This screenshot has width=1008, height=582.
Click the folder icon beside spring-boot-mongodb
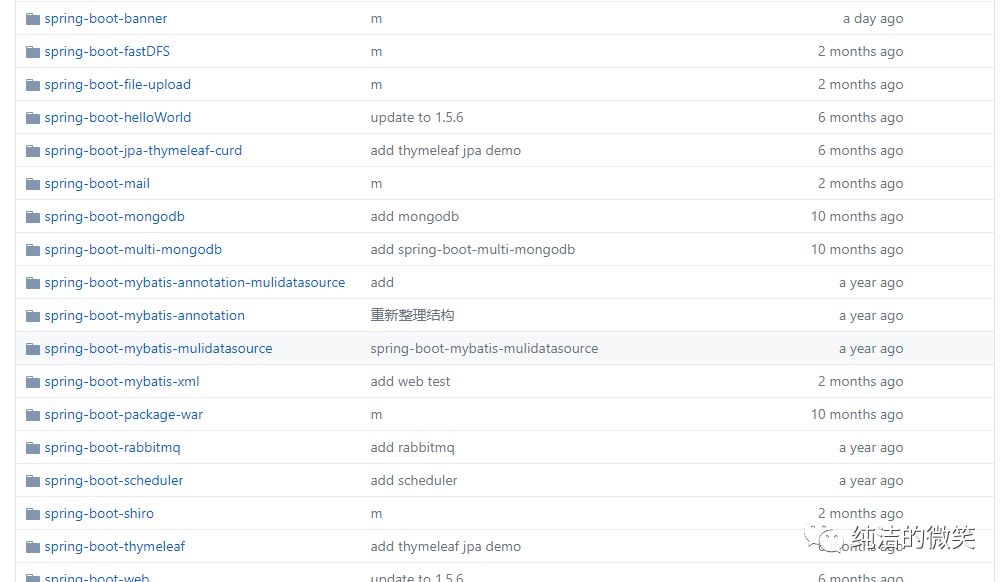coord(32,216)
